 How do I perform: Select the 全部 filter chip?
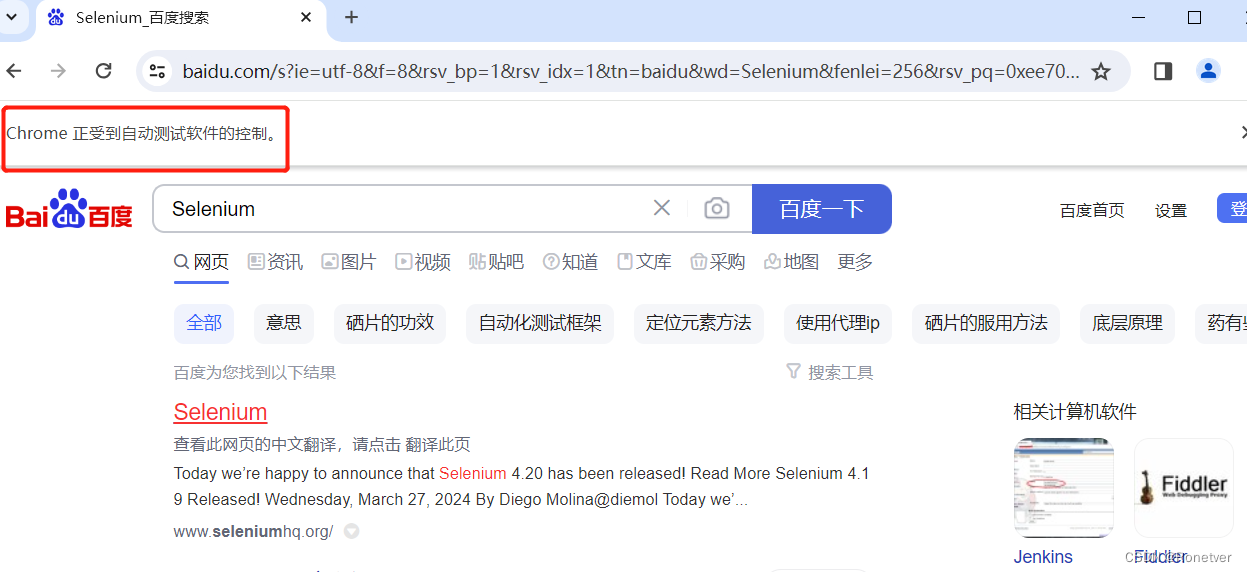204,323
